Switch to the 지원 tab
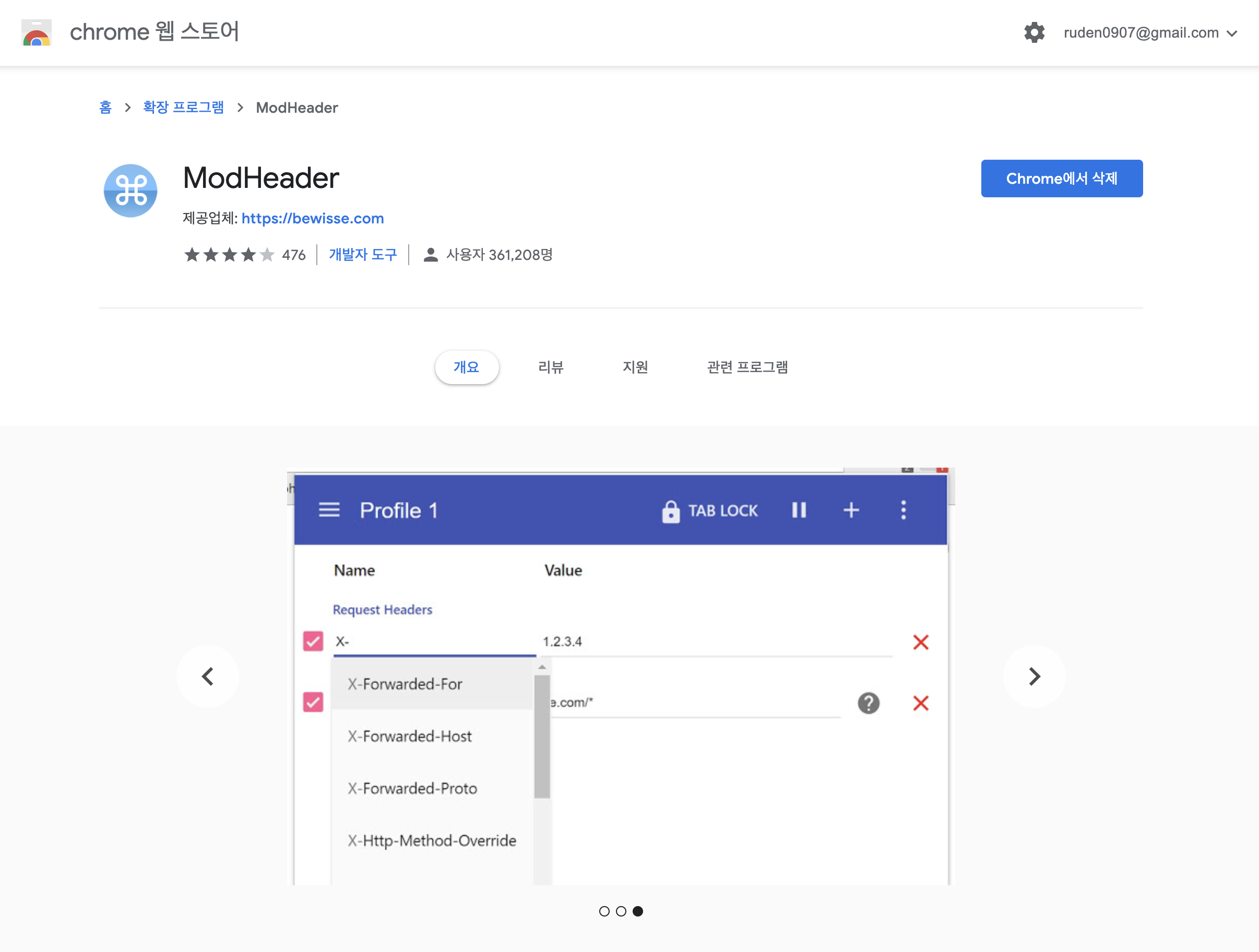This screenshot has width=1259, height=952. (x=635, y=367)
